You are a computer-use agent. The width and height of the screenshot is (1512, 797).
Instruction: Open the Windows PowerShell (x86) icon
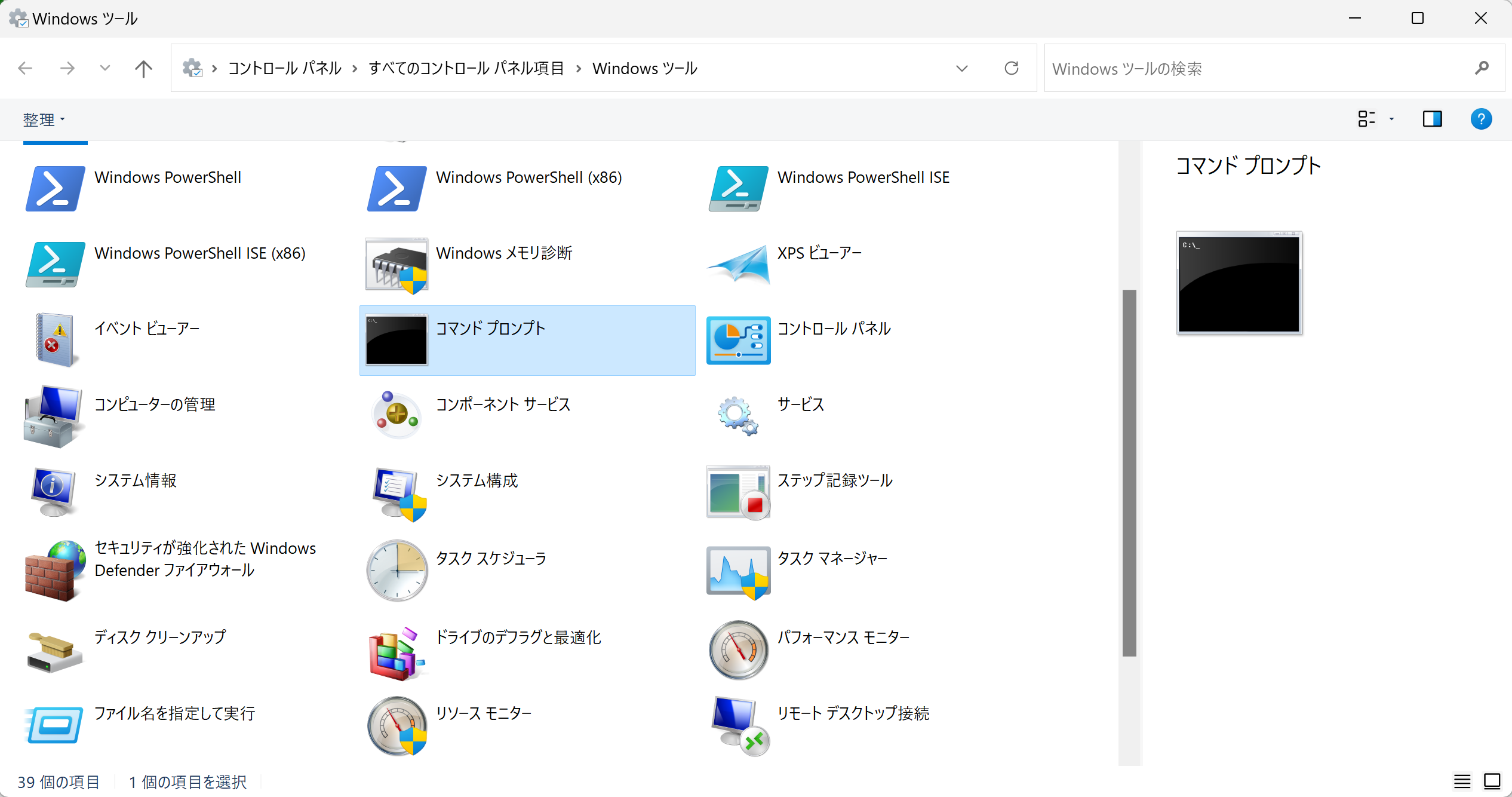point(397,189)
